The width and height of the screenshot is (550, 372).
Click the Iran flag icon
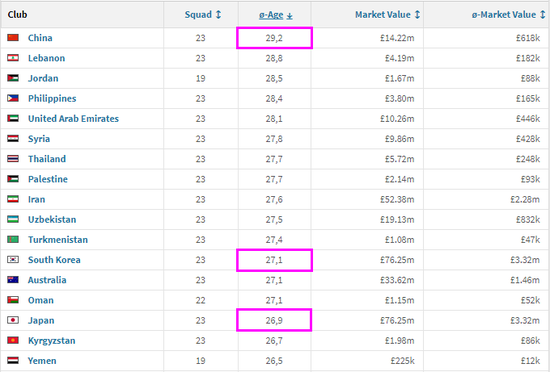pos(13,199)
